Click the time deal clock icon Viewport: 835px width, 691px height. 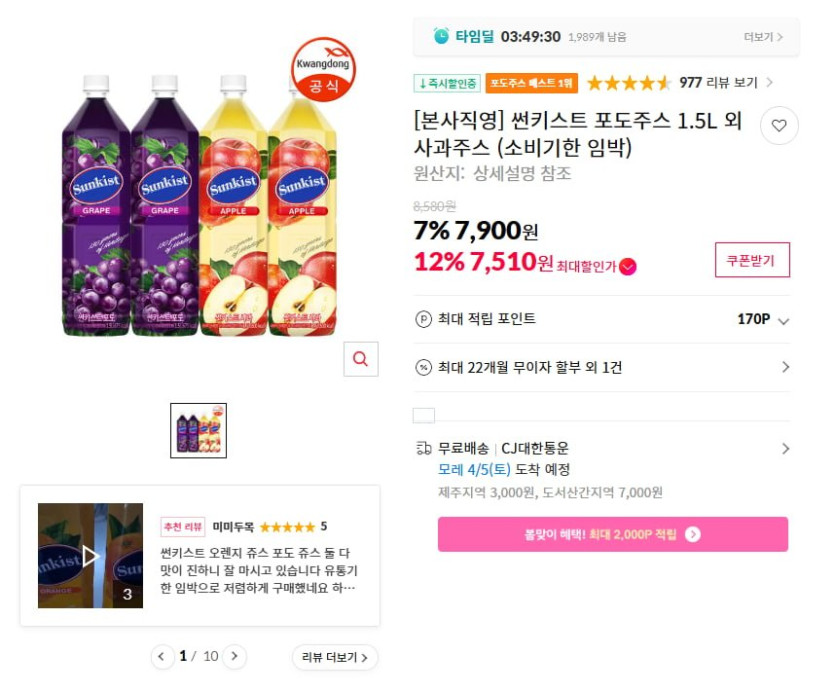441,36
